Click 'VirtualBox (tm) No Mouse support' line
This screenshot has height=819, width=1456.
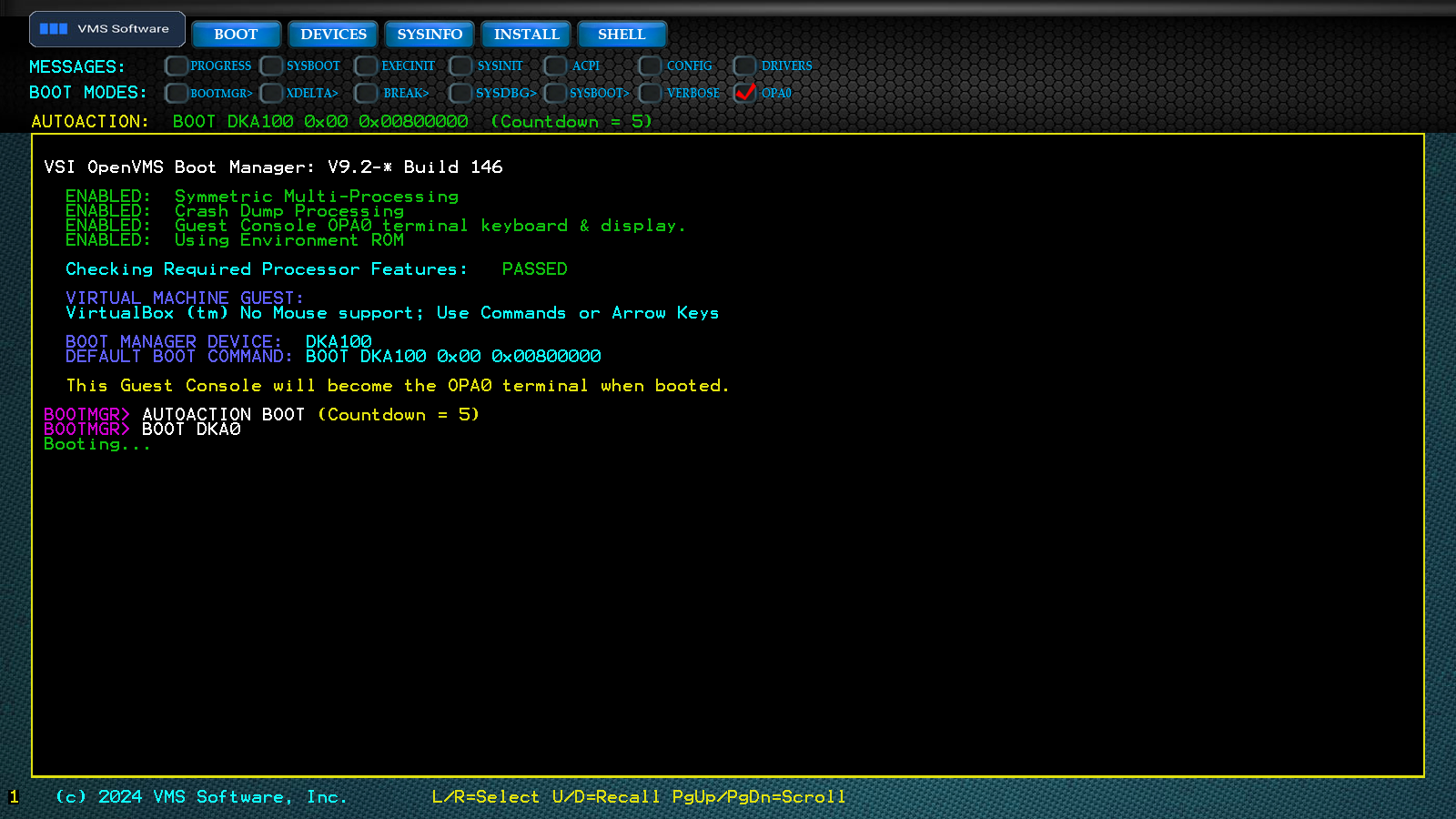pyautogui.click(x=392, y=313)
